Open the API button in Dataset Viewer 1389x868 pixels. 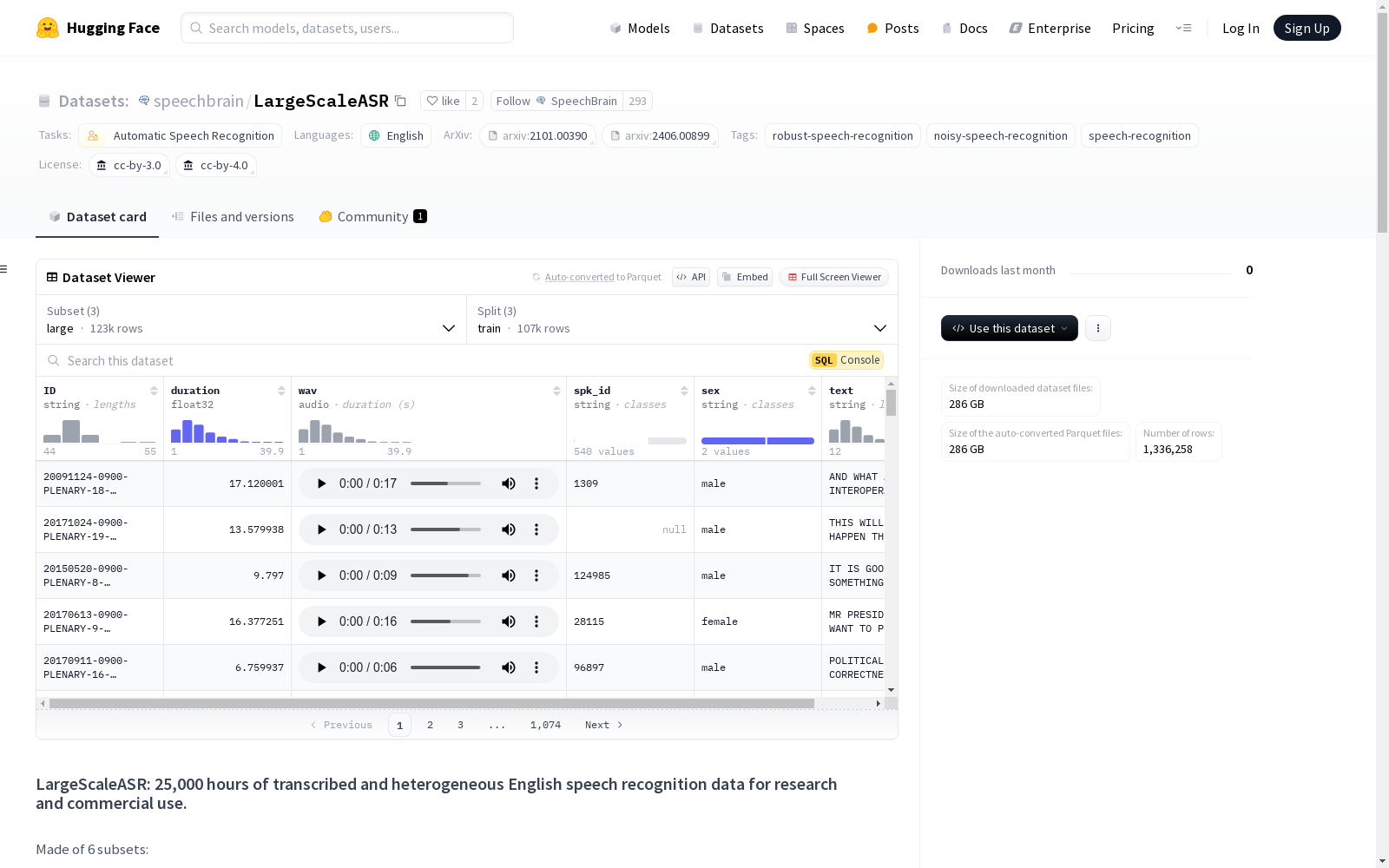click(x=691, y=277)
